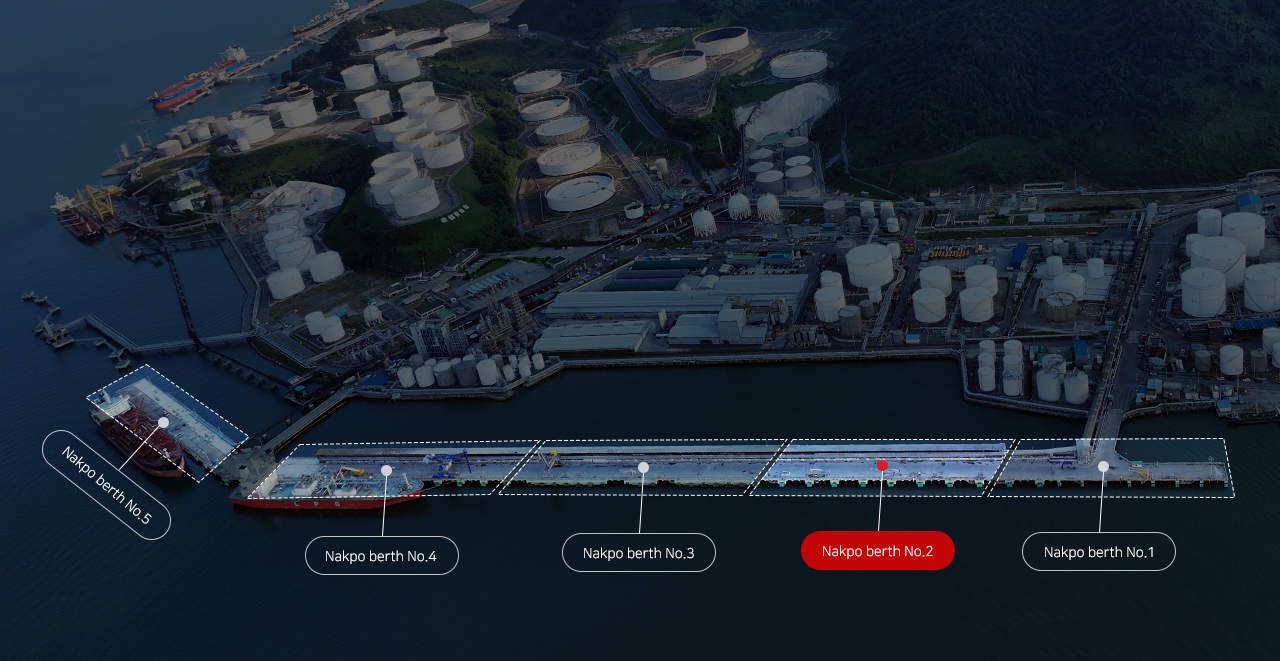
Task: Select the Nakpo berth No.1 label
Action: pyautogui.click(x=1098, y=552)
